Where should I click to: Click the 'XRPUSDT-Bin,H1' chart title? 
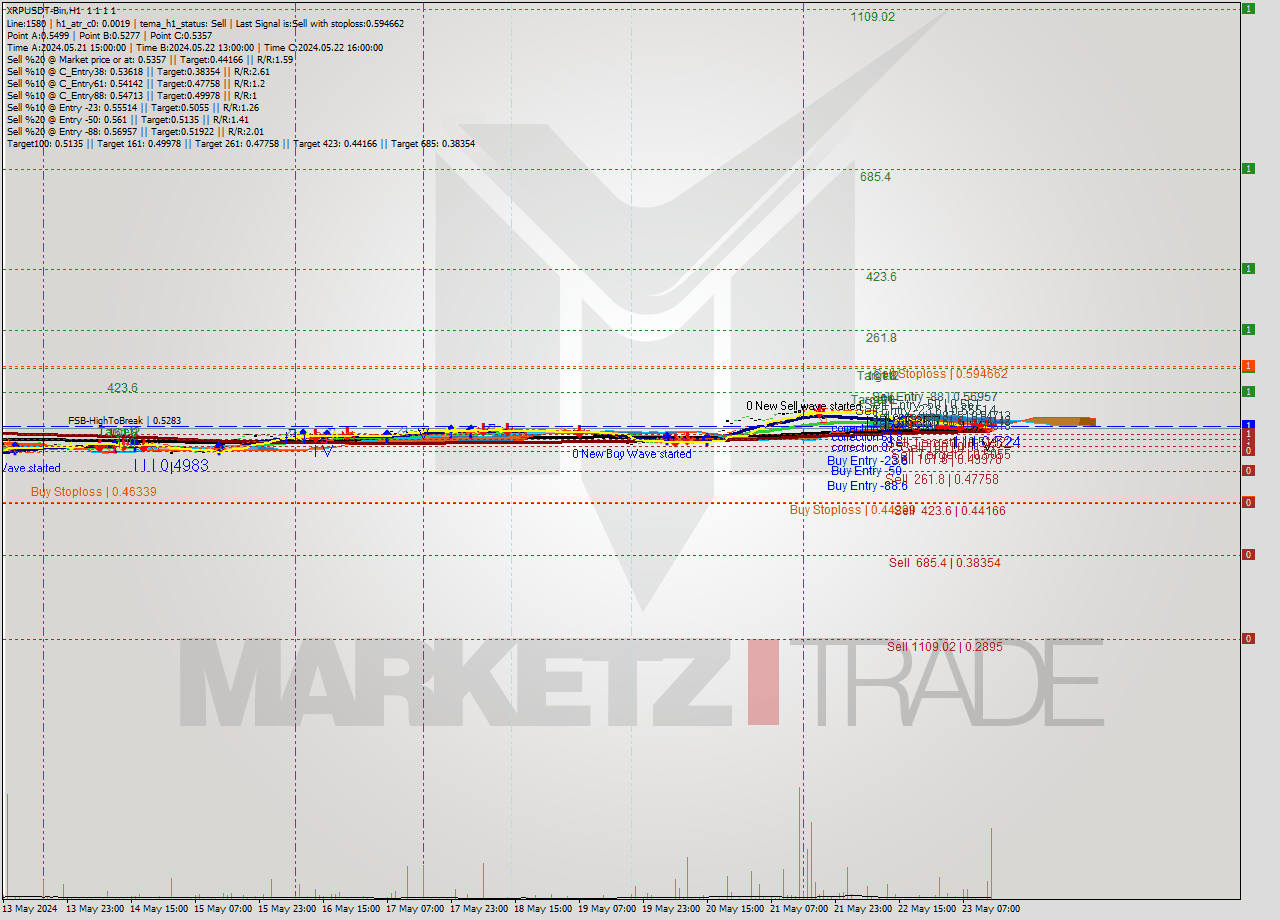pos(44,10)
